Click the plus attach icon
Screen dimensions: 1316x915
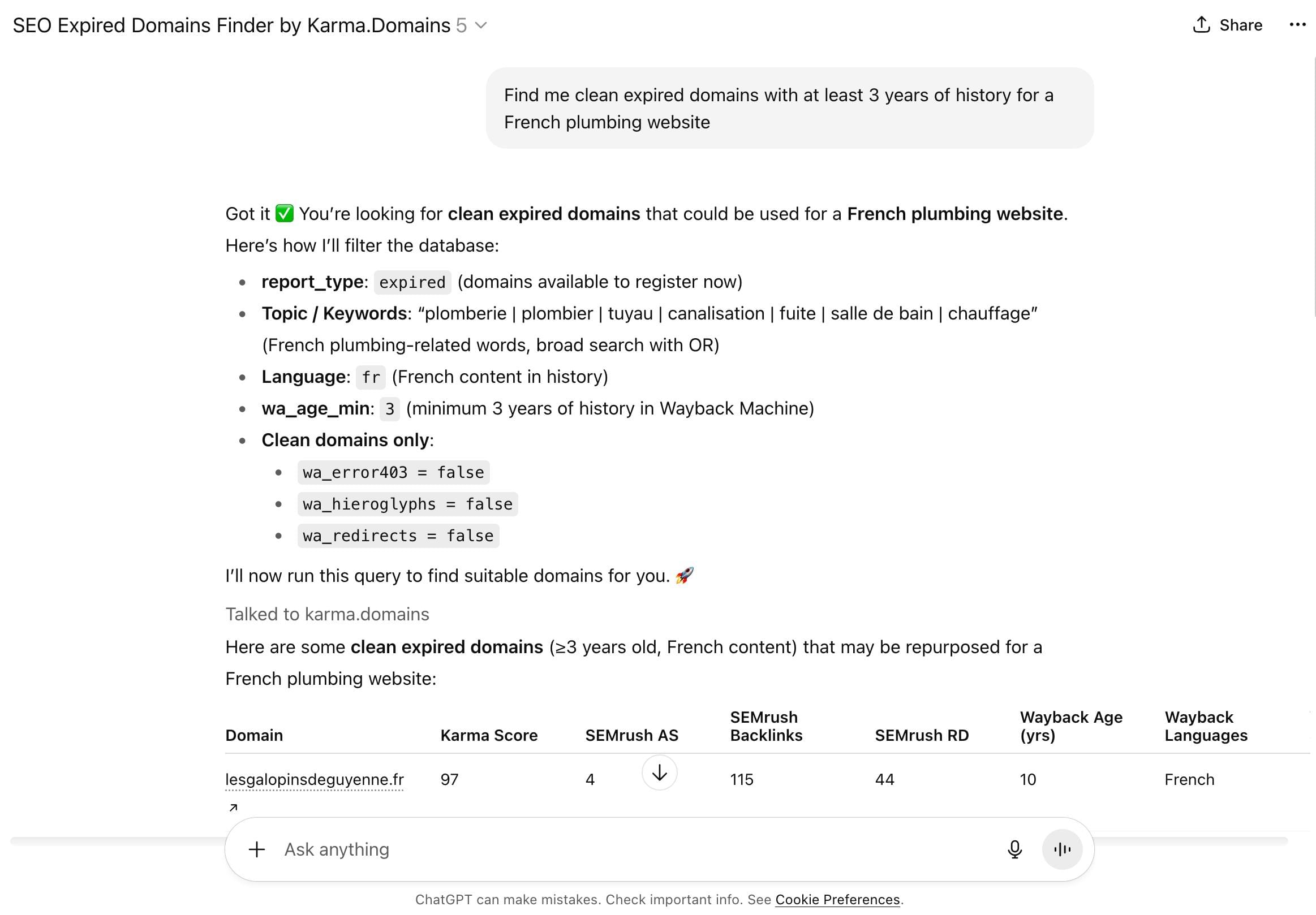pyautogui.click(x=256, y=849)
